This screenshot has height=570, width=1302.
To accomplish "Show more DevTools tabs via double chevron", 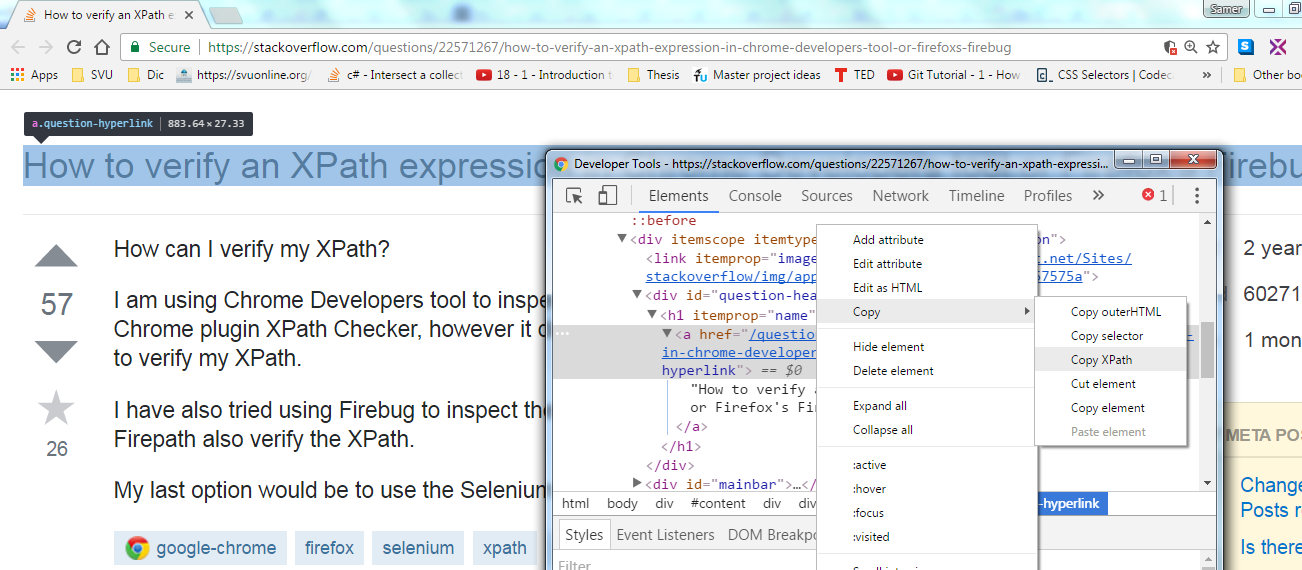I will [x=1098, y=196].
